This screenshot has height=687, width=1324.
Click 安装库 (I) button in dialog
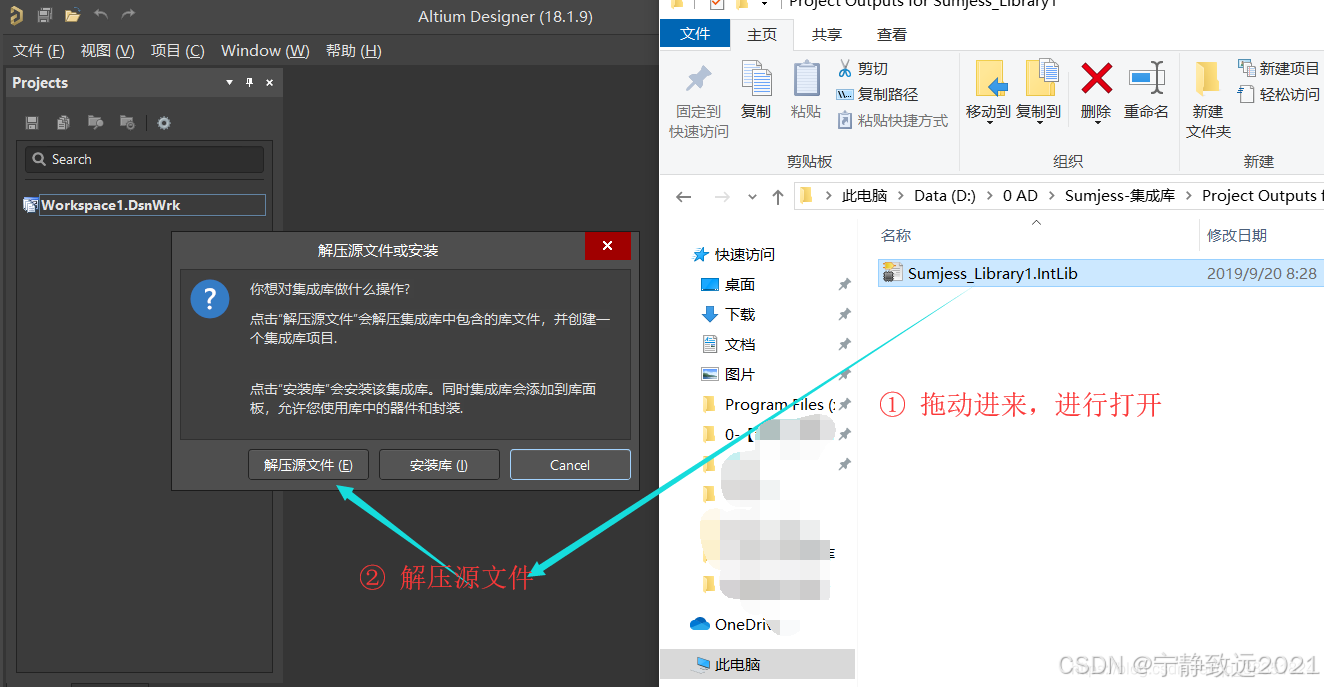click(439, 465)
